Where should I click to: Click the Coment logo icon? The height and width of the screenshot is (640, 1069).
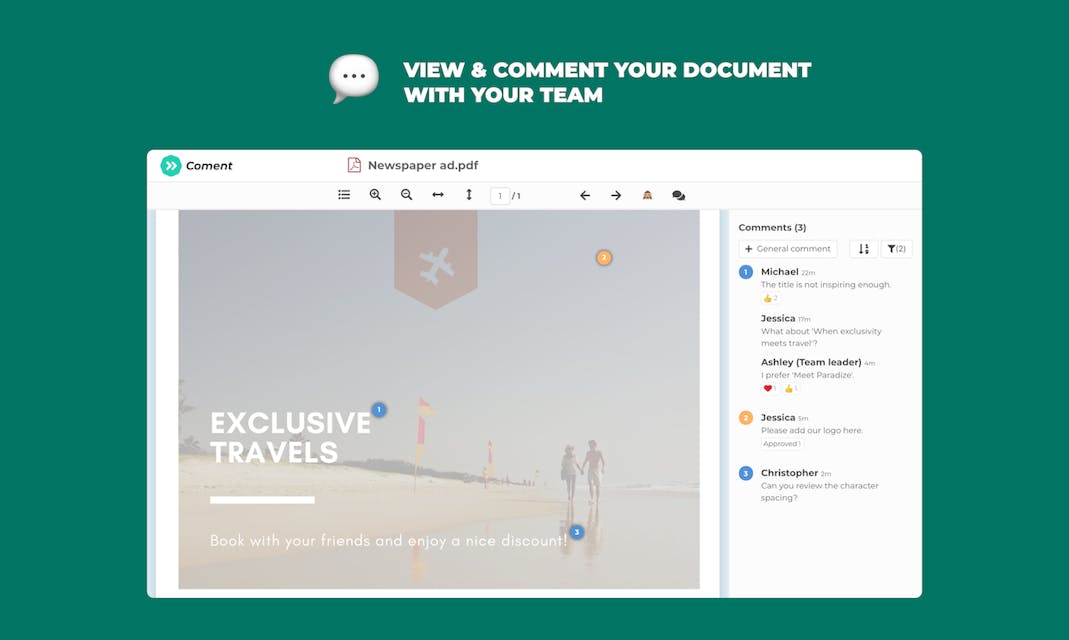point(170,166)
